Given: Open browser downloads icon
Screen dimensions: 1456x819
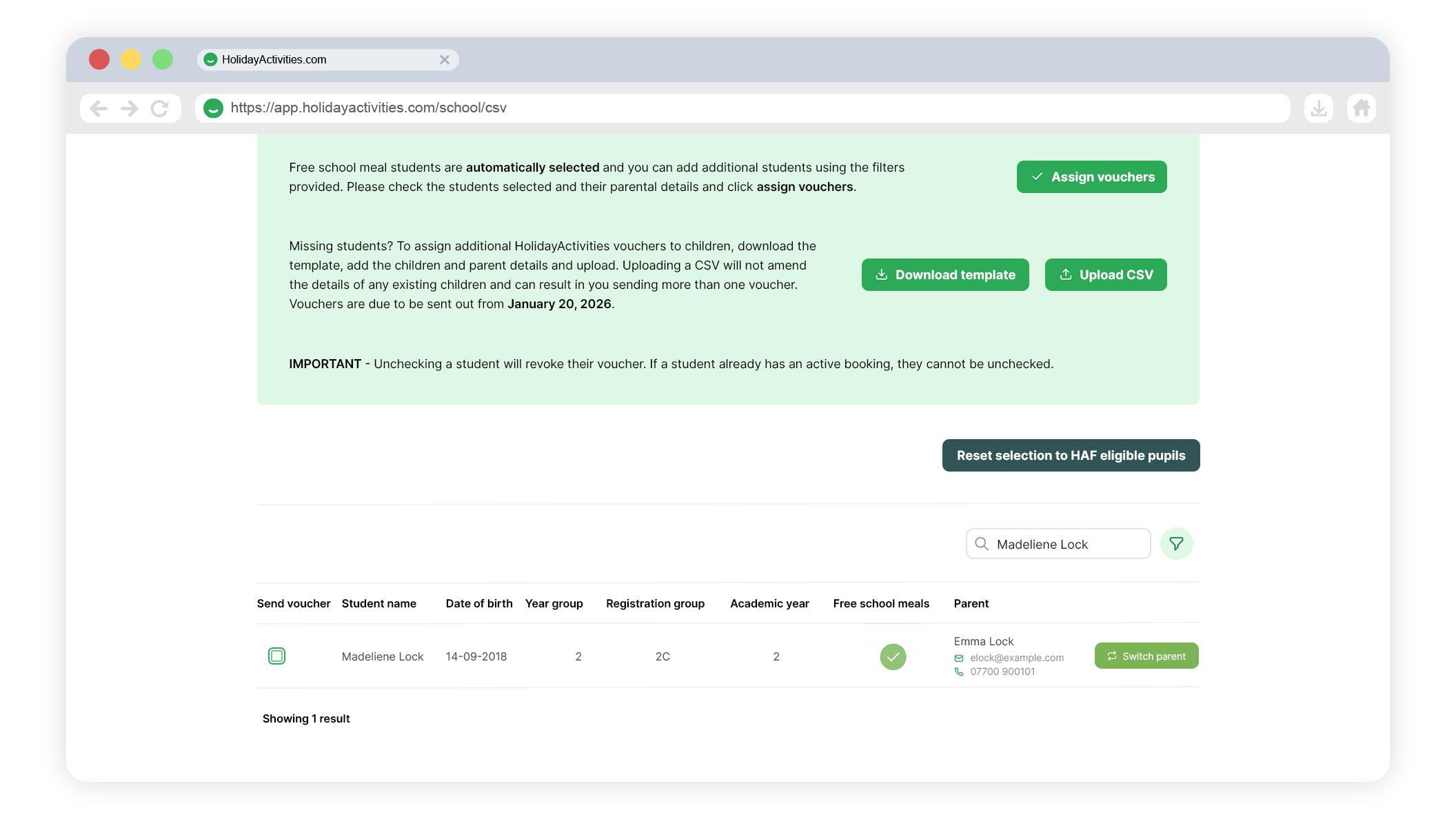Looking at the screenshot, I should tap(1318, 108).
